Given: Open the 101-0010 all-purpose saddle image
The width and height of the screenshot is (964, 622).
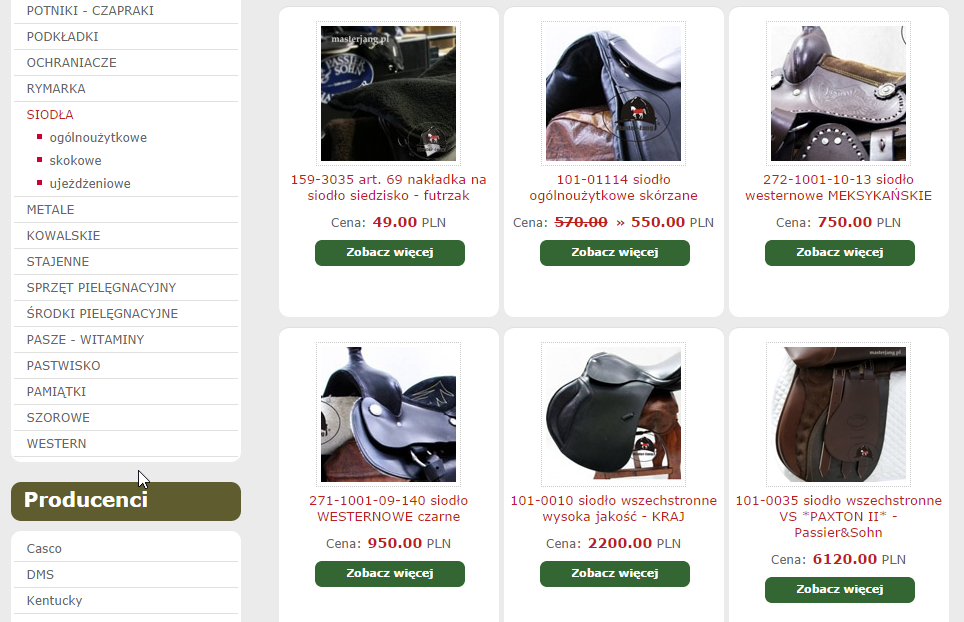Looking at the screenshot, I should click(614, 414).
